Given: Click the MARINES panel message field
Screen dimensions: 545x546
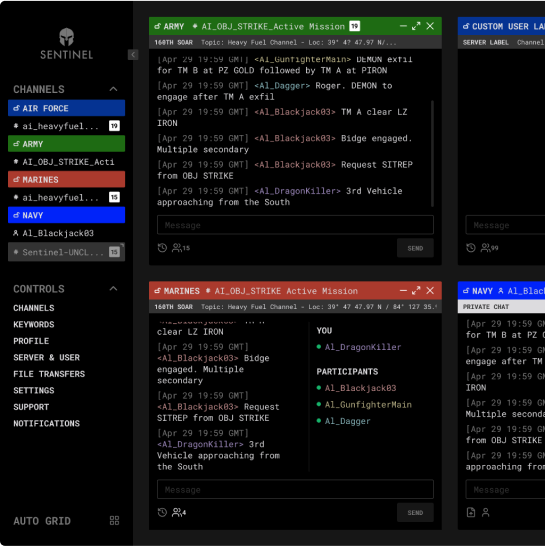Looking at the screenshot, I should (x=295, y=489).
